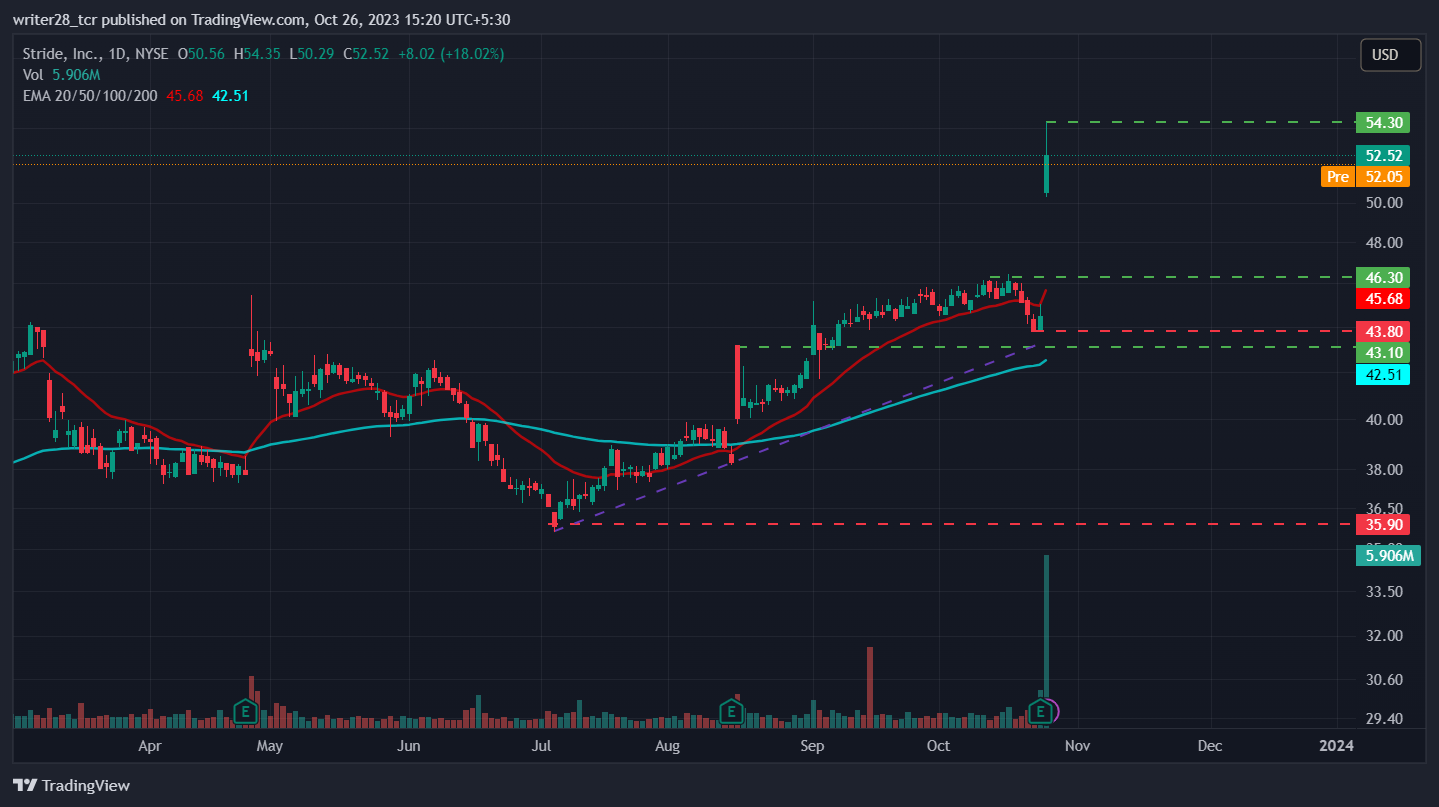Image resolution: width=1439 pixels, height=807 pixels.
Task: Click the tall red mid-September volume bar
Action: (870, 686)
